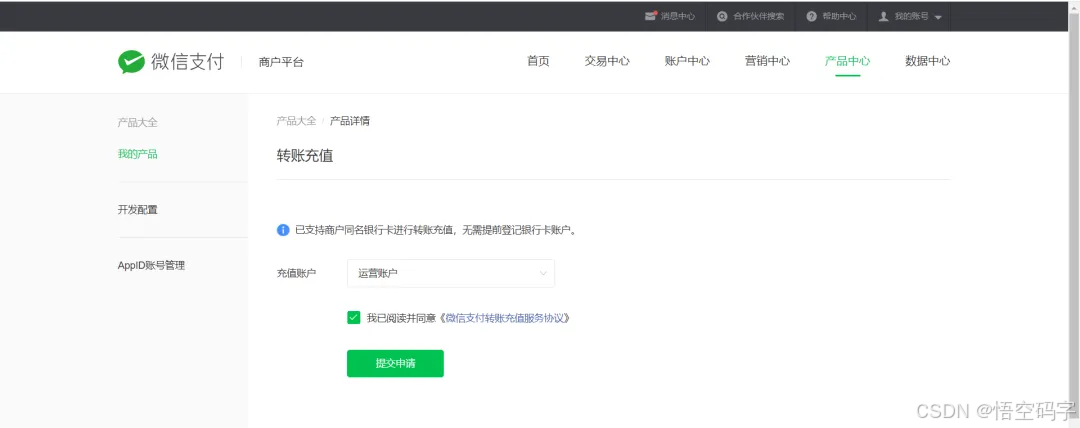Image resolution: width=1080 pixels, height=428 pixels.
Task: Select 我的产品 in the left sidebar
Action: click(x=138, y=154)
